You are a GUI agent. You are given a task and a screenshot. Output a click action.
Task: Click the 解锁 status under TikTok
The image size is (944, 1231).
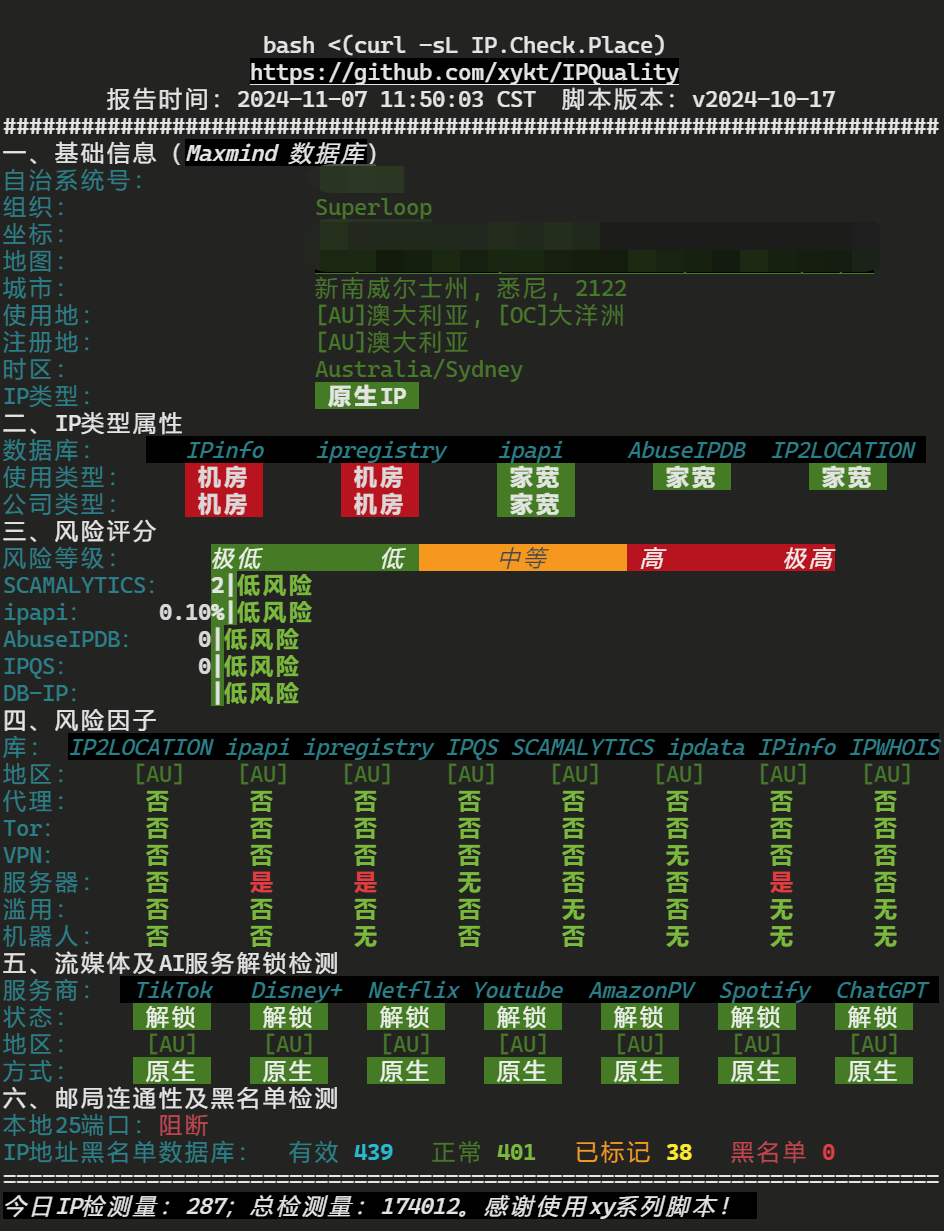click(172, 1017)
